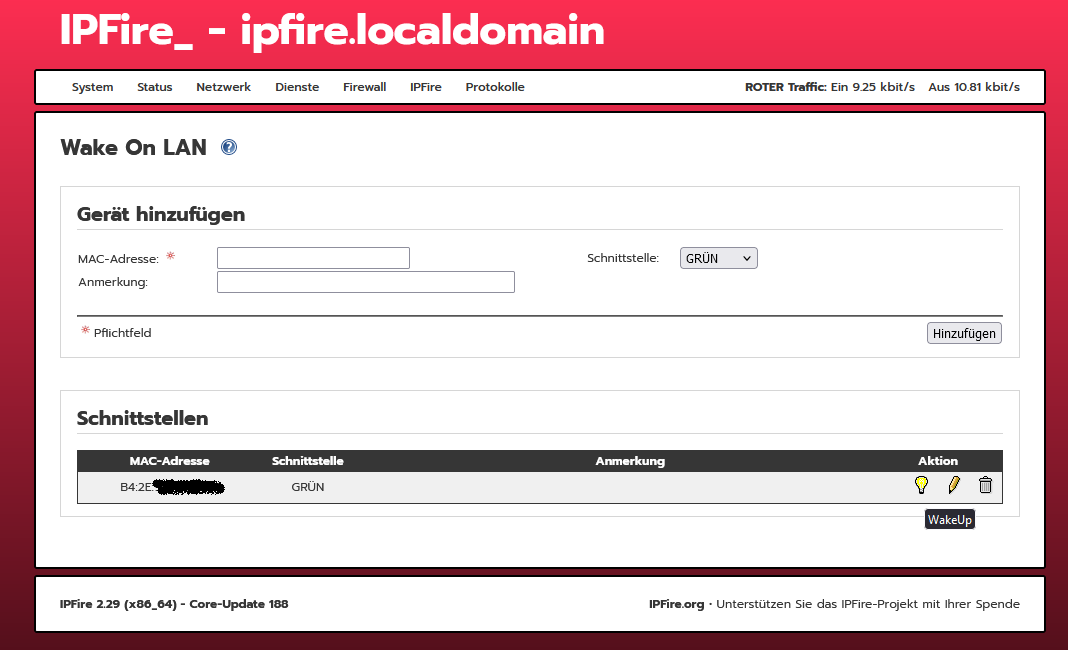The image size is (1068, 650).
Task: Click the 'Aus 10.81 kbit/s' traffic value
Action: click(x=974, y=87)
